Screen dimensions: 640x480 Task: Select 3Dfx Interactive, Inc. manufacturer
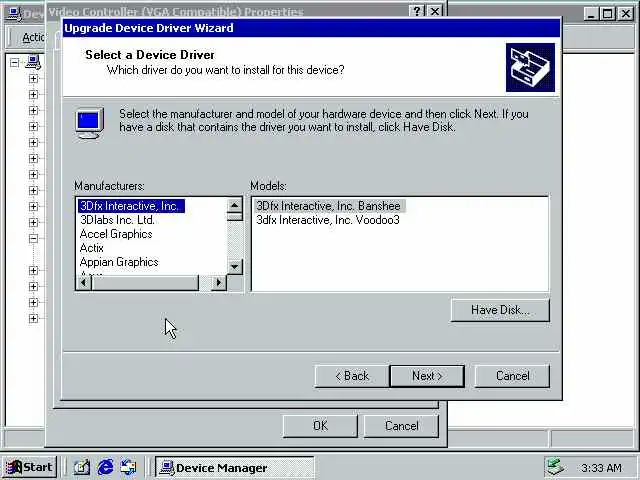pyautogui.click(x=131, y=206)
